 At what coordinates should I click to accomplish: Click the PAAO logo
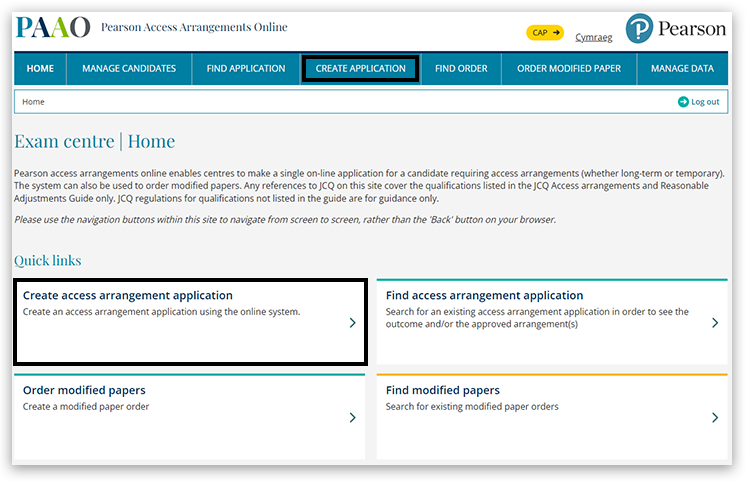(x=52, y=28)
